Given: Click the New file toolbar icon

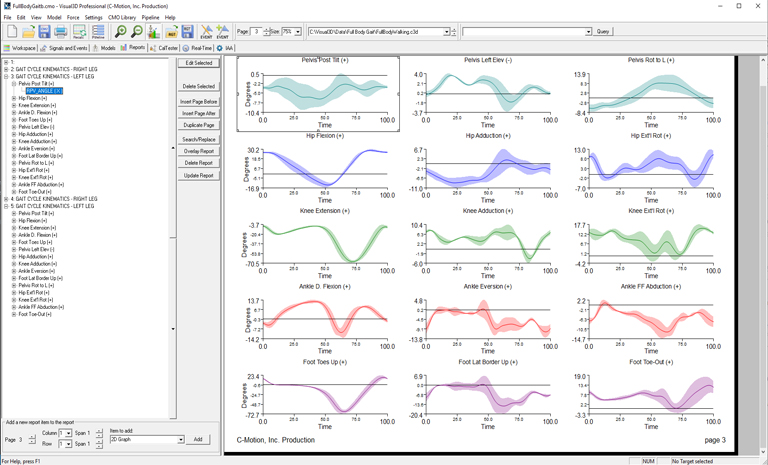Looking at the screenshot, I should [x=12, y=32].
